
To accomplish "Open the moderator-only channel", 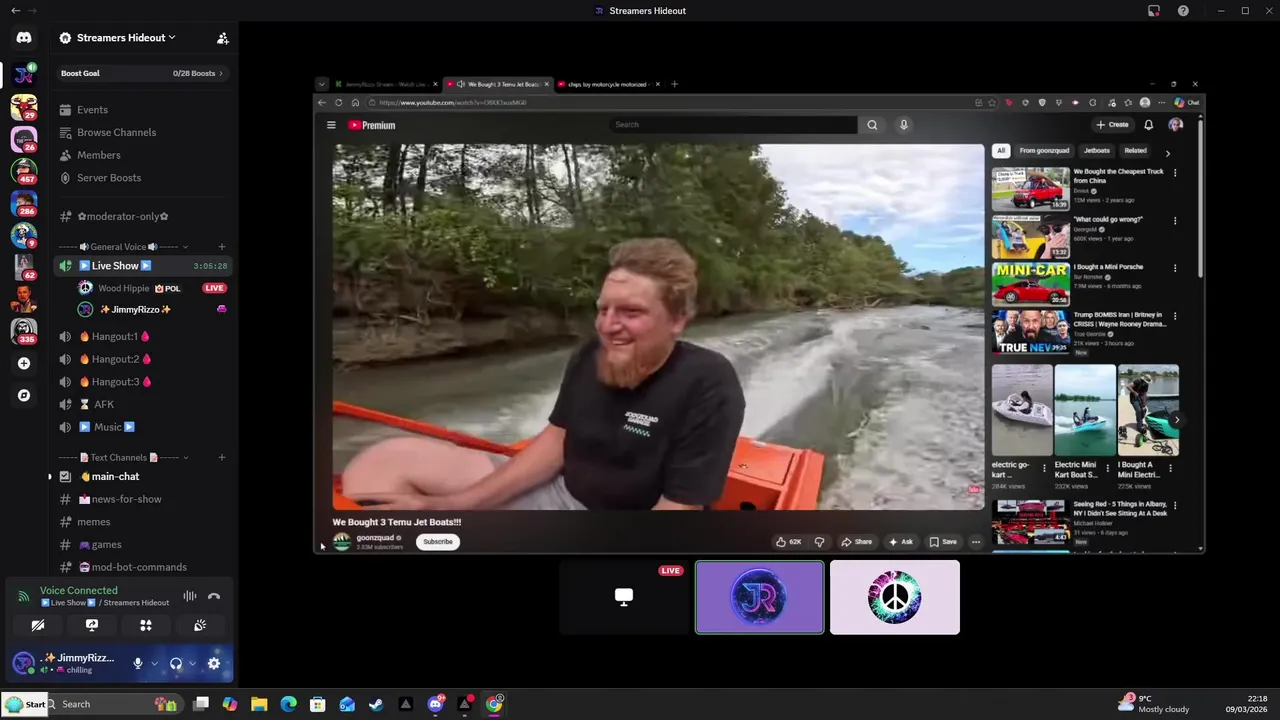I will tap(143, 216).
